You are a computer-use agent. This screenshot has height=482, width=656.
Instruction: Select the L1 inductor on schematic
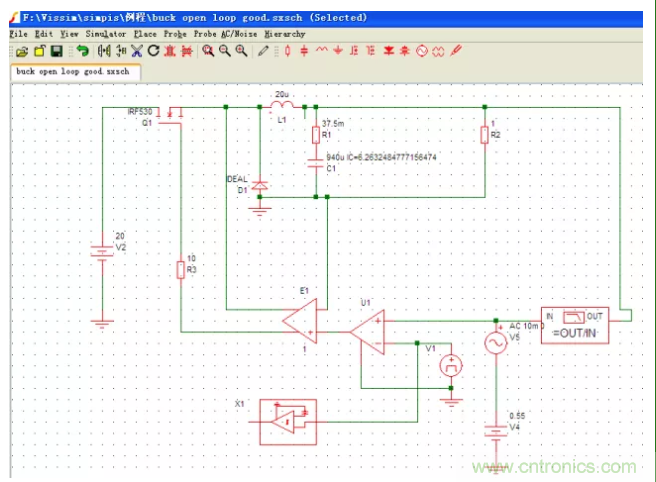click(x=281, y=104)
